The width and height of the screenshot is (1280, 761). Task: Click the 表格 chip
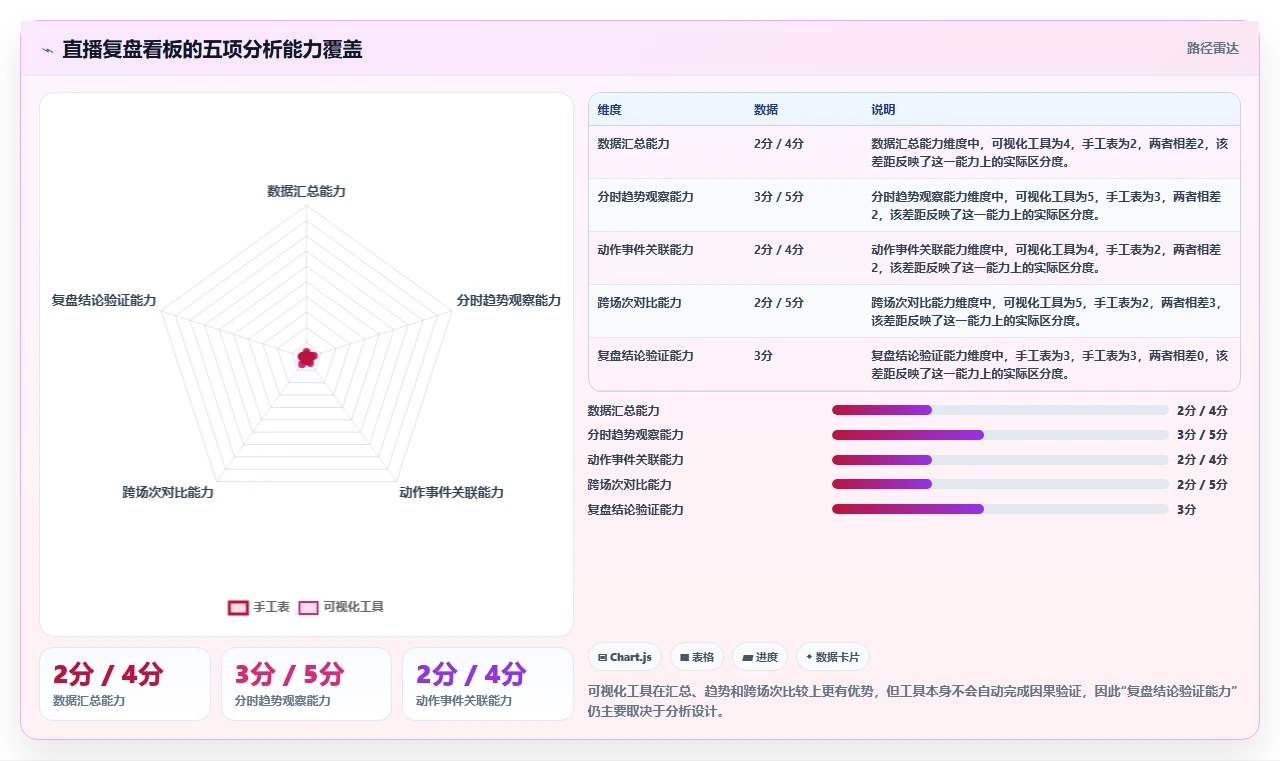click(x=697, y=657)
